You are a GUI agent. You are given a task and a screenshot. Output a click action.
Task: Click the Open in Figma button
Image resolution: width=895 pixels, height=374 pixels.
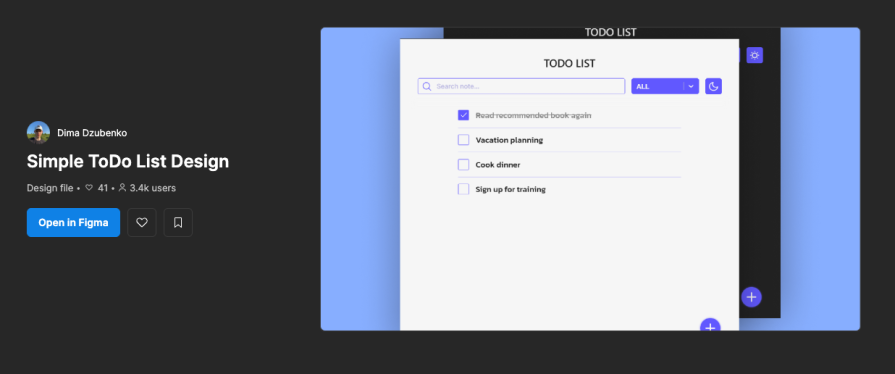coord(73,223)
